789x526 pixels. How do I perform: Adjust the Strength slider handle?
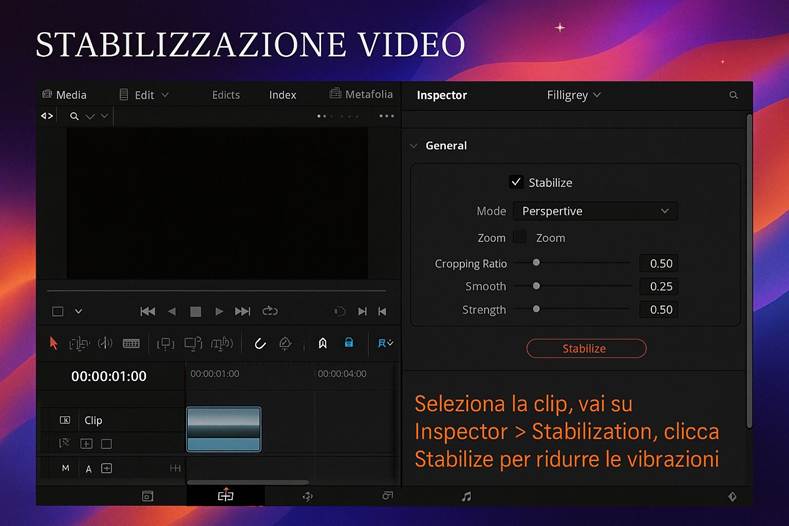tap(536, 309)
